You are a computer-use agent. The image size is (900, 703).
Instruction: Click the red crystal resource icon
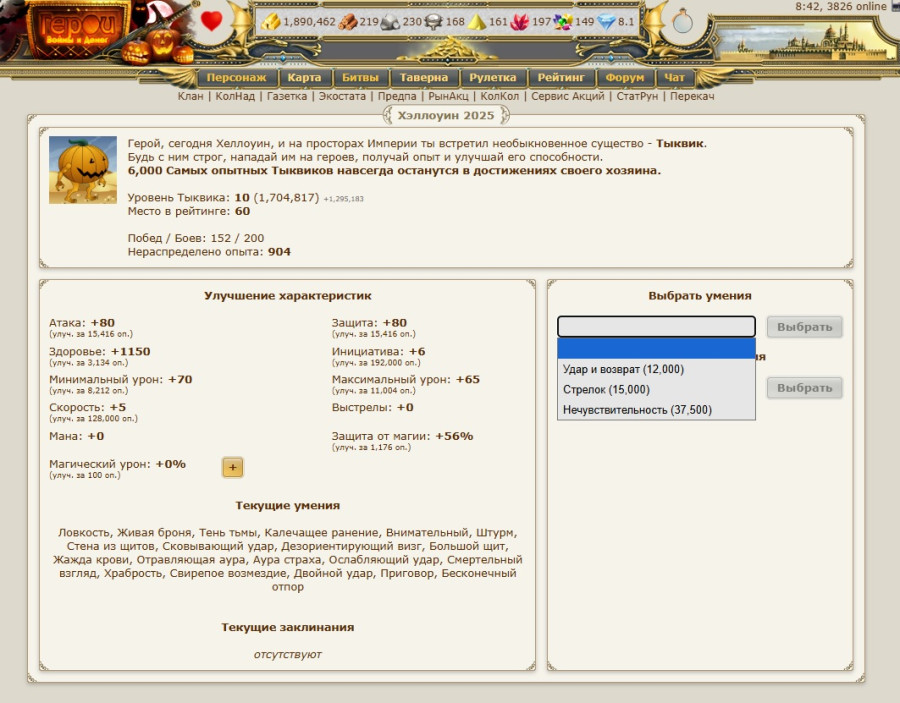tap(520, 21)
